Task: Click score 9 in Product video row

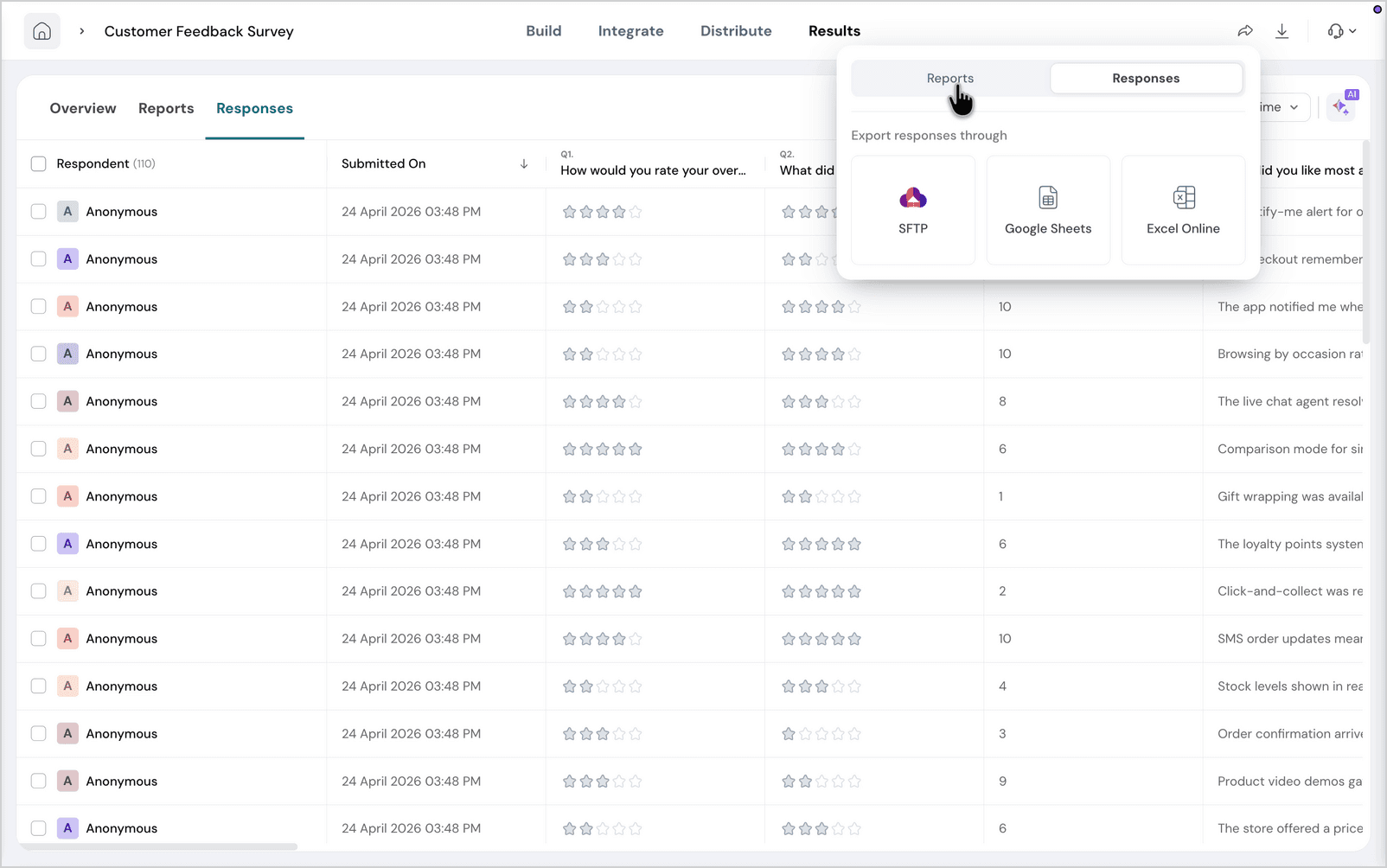Action: (x=1002, y=781)
